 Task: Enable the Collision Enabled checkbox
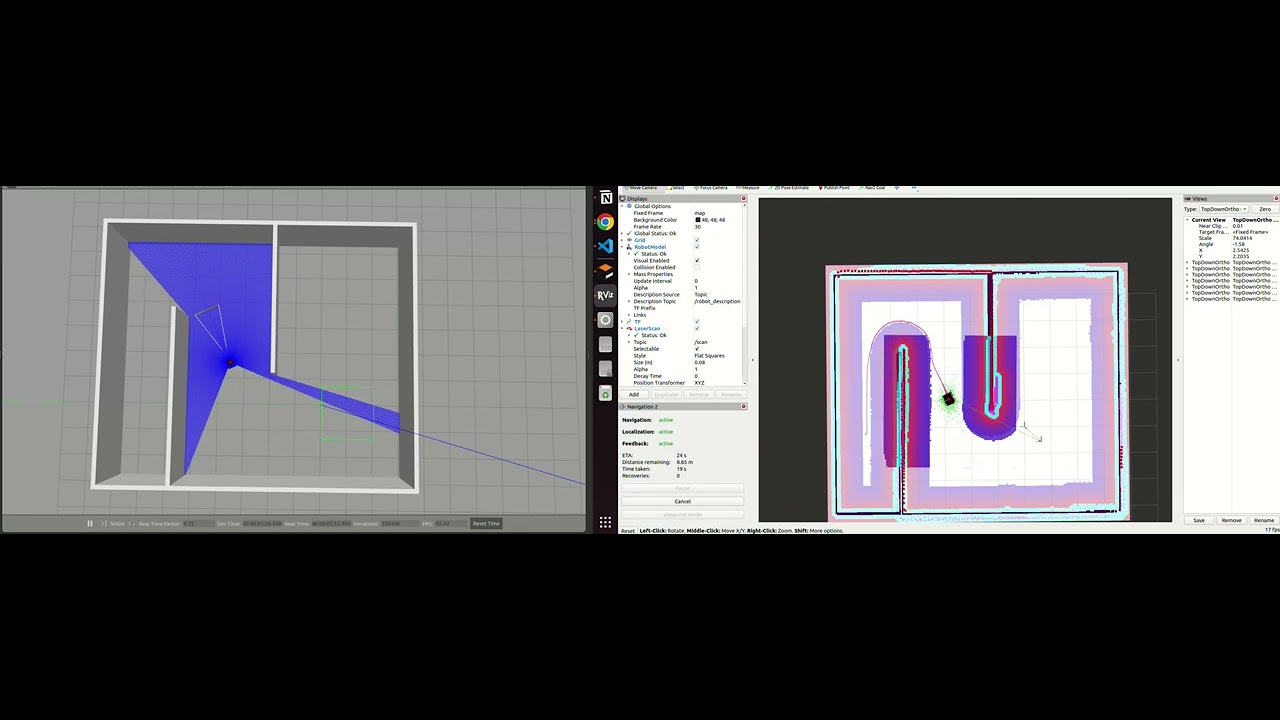[697, 268]
